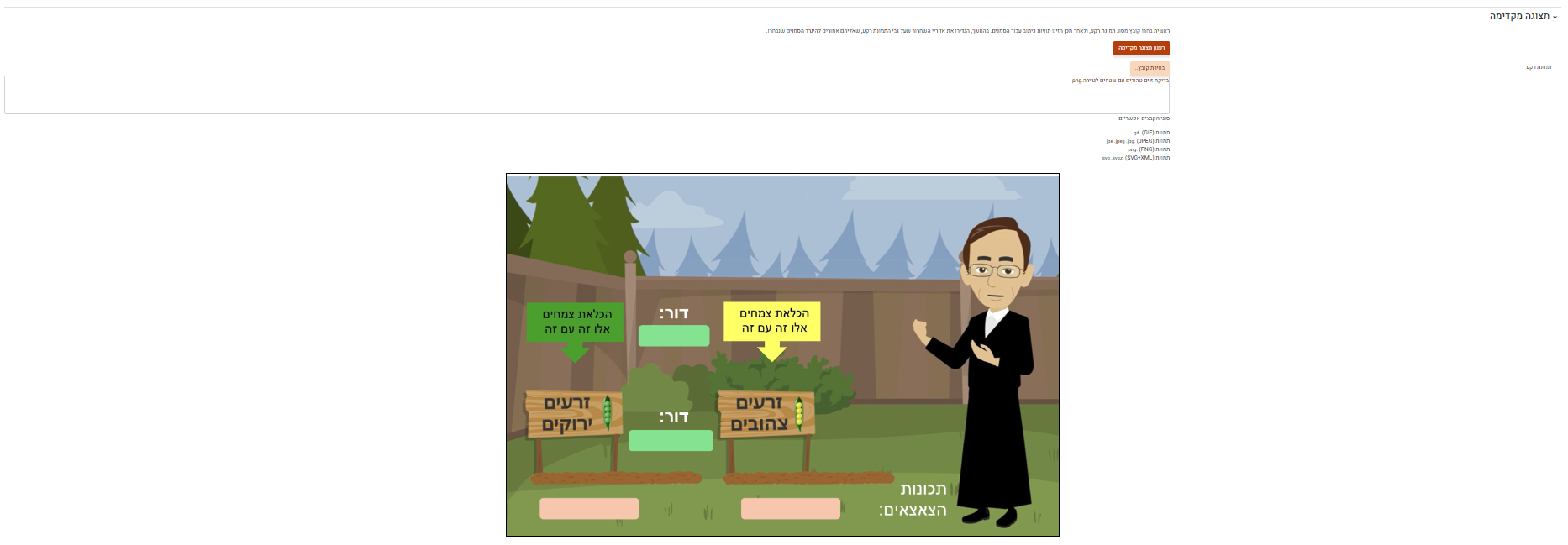Click the תכונות הצאצאים caption text
The width and height of the screenshot is (1568, 545).
pos(914,500)
